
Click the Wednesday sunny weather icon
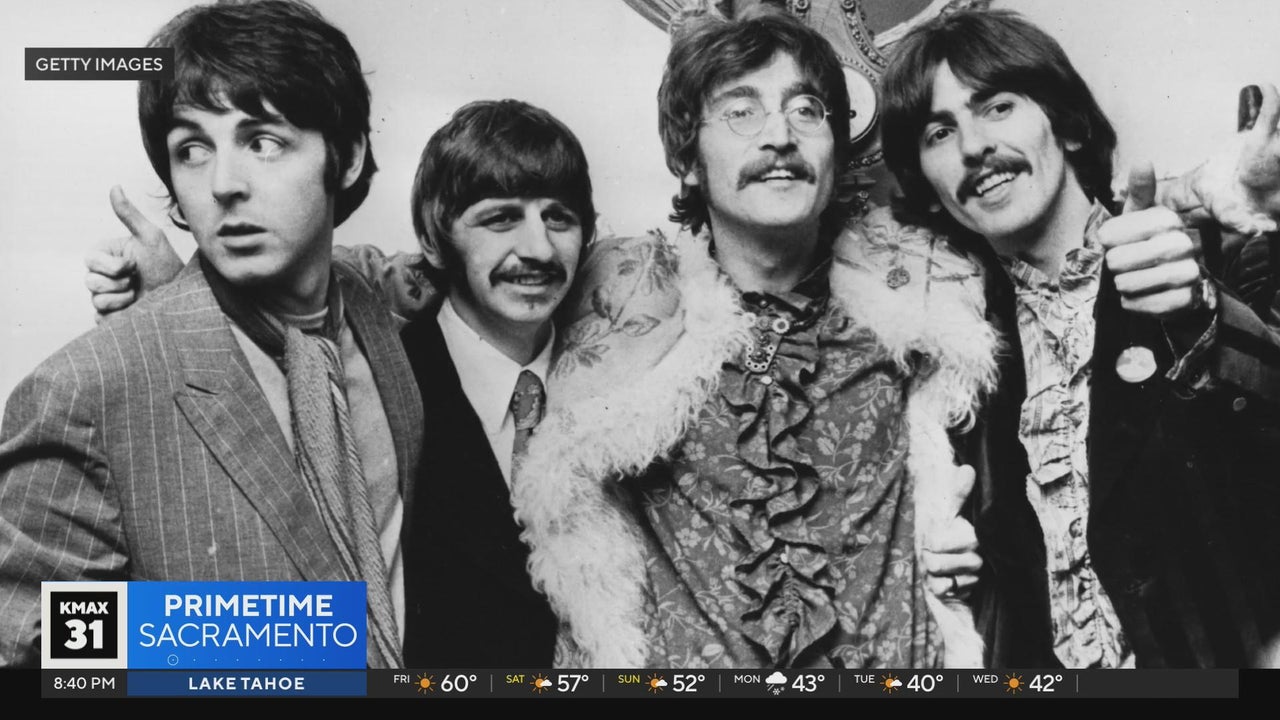coord(1013,684)
